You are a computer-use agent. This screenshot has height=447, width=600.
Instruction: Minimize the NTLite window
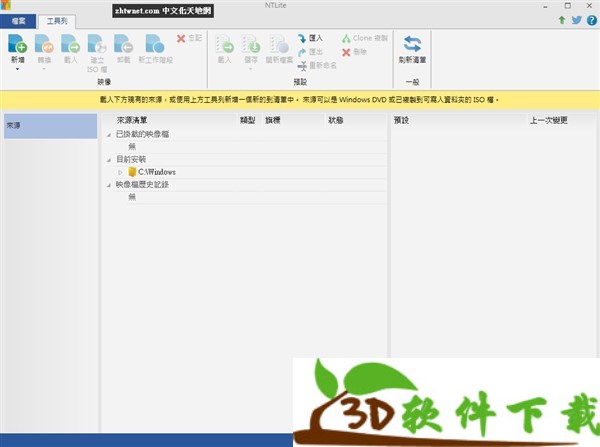pyautogui.click(x=546, y=6)
